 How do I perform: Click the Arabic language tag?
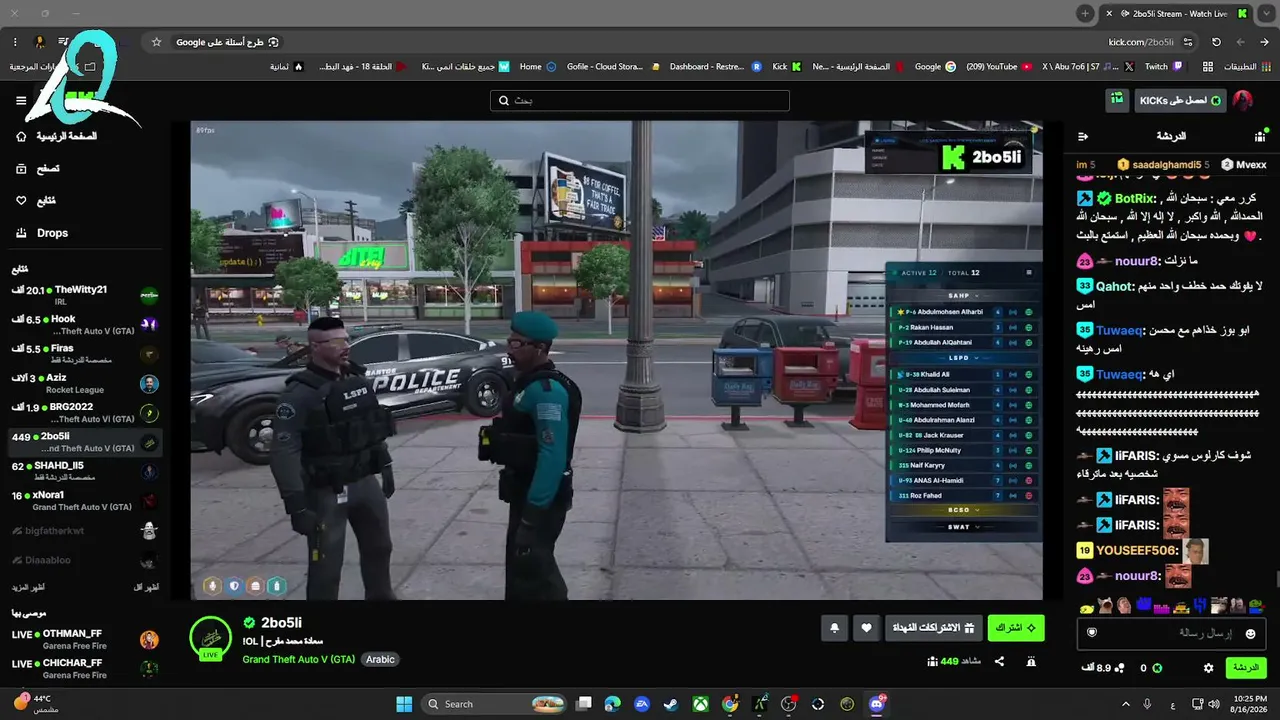(x=380, y=660)
